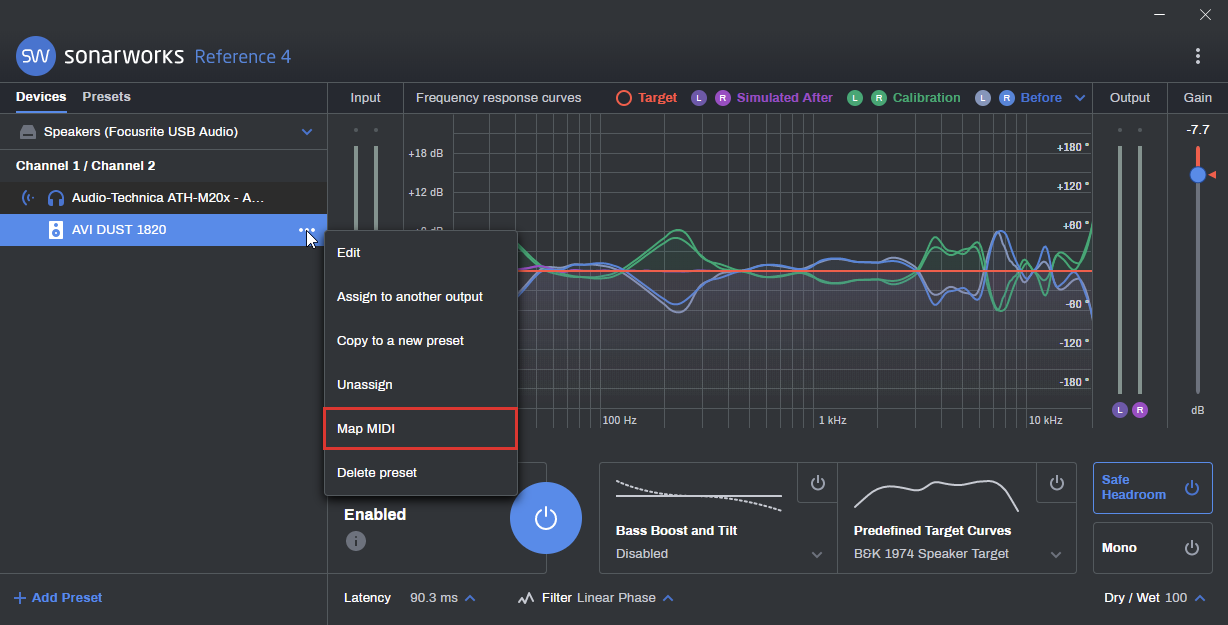Open the AVI DUST 1820 three-dots options
1228x625 pixels.
click(x=306, y=230)
